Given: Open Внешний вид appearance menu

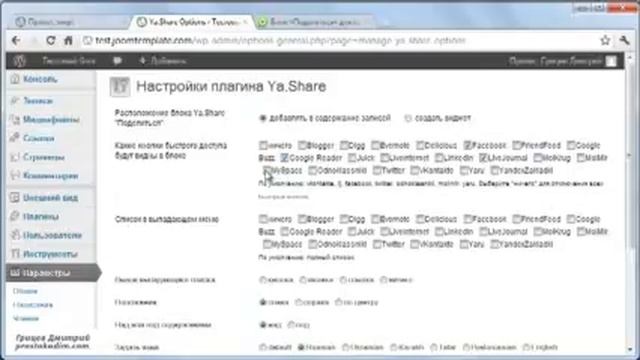Looking at the screenshot, I should click(x=50, y=198).
